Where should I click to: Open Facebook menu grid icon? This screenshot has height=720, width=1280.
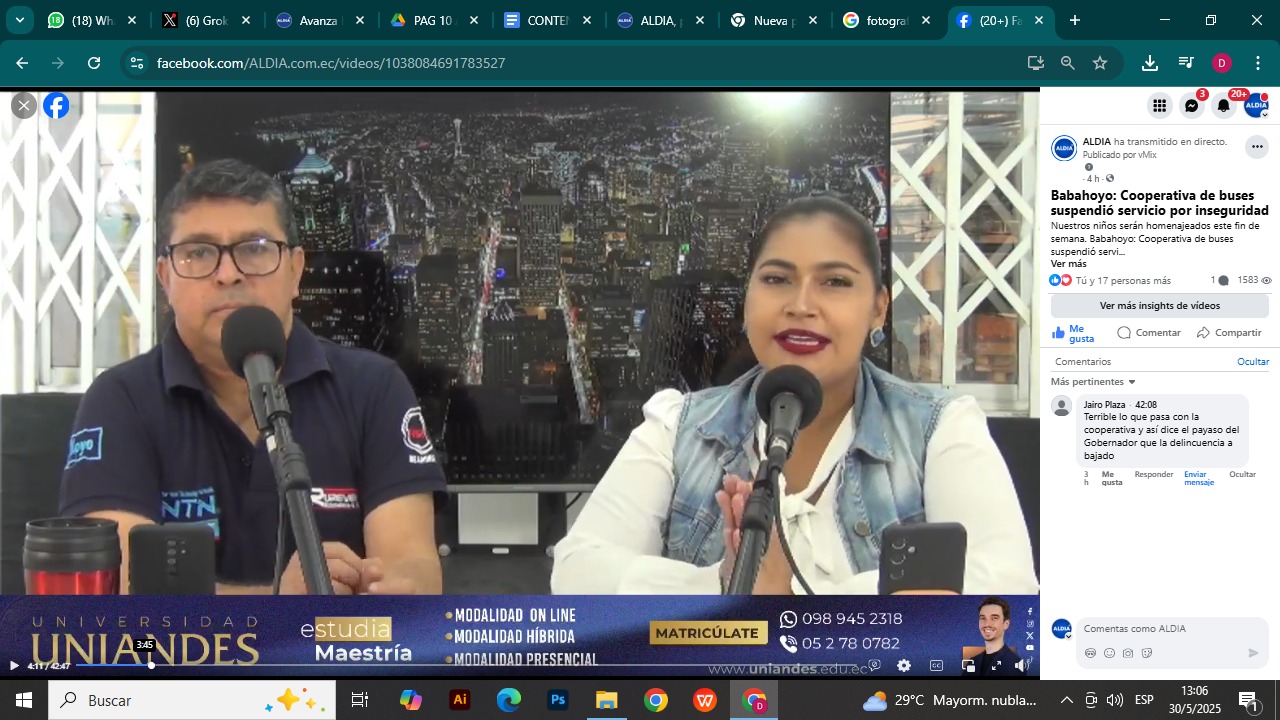click(x=1159, y=105)
